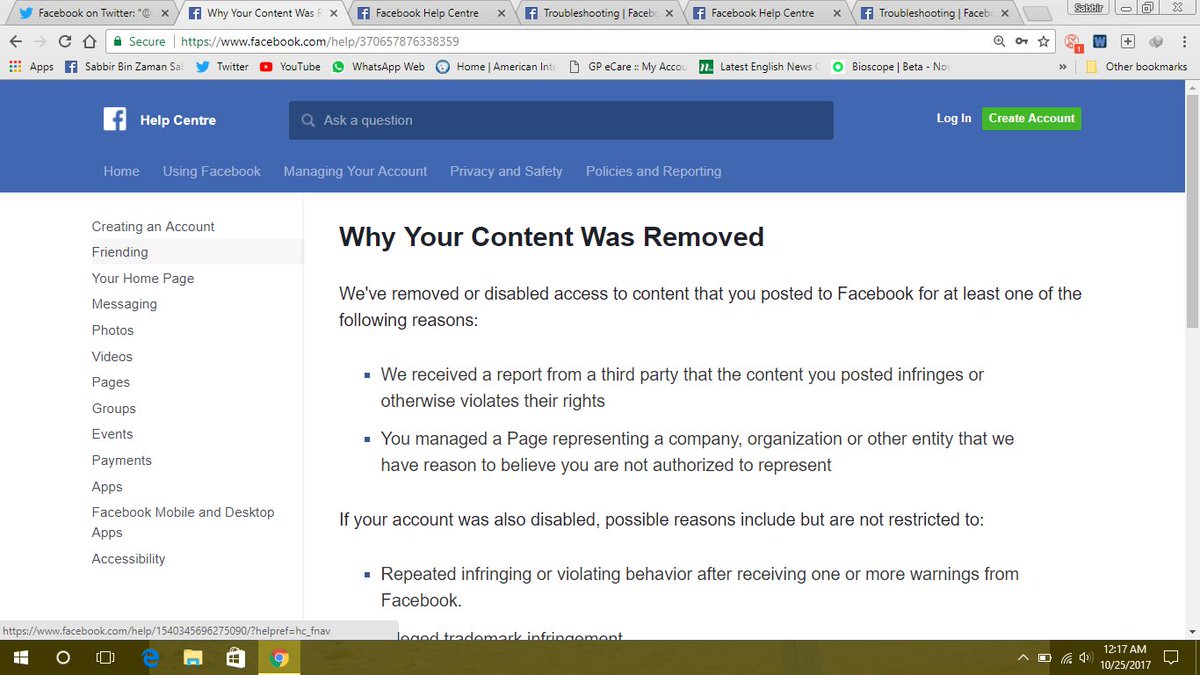Open the WhatsApp Web bookmark
Image resolution: width=1200 pixels, height=675 pixels.
coord(378,67)
